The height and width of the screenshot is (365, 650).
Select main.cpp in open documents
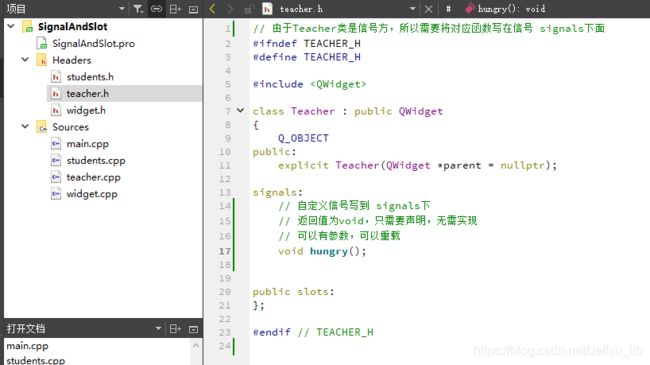click(27, 346)
